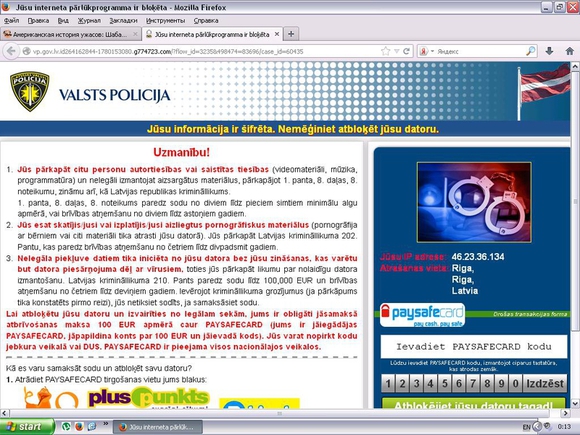Image resolution: width=580 pixels, height=435 pixels.
Task: Open a new tab with plus button
Action: tap(291, 34)
